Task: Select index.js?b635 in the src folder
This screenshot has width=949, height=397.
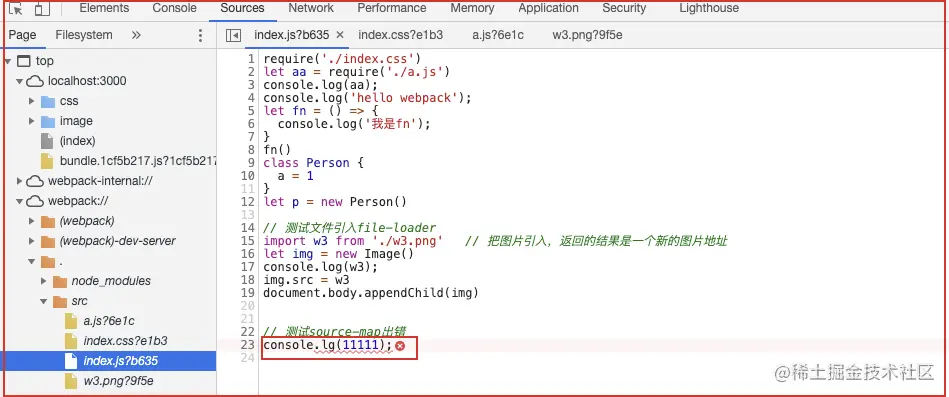Action: click(120, 361)
